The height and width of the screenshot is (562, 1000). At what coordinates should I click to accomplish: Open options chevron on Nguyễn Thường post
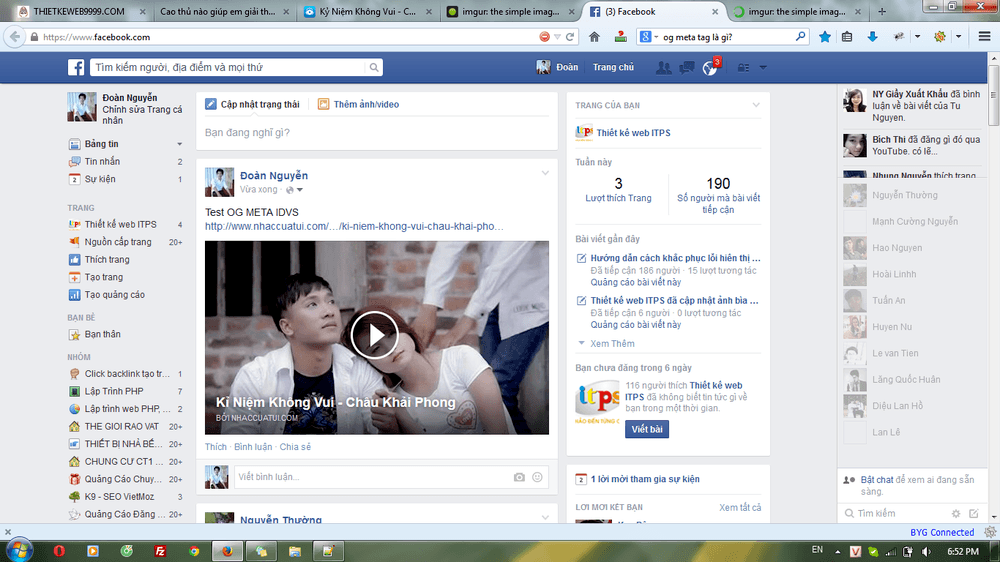545,517
